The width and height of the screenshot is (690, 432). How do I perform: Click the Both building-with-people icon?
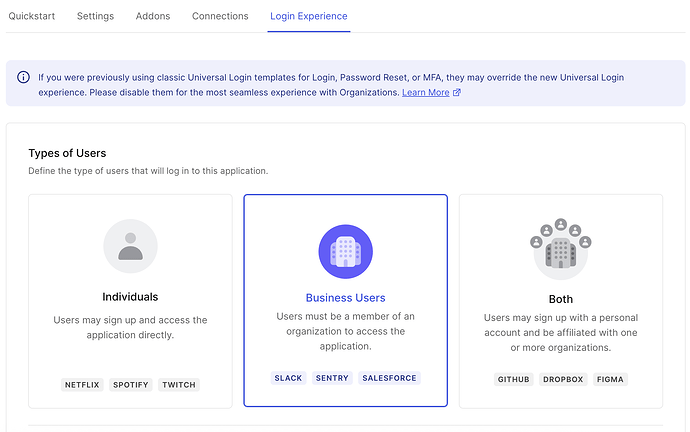[x=561, y=249]
